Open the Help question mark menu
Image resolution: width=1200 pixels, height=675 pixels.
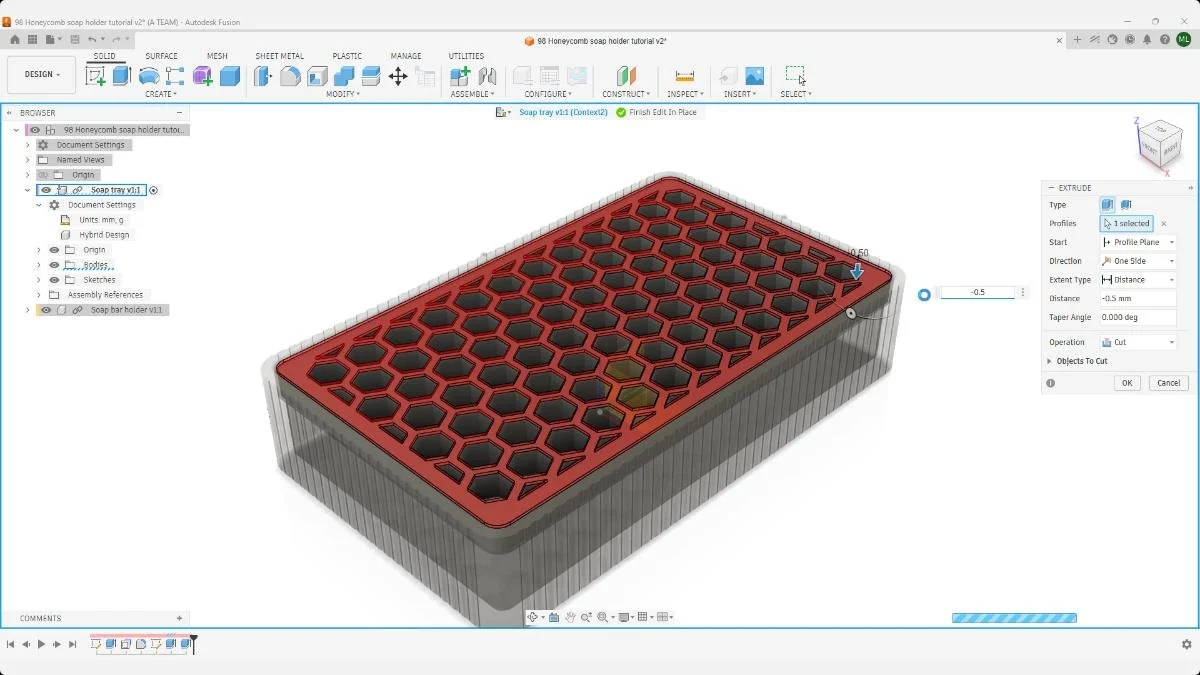coord(1165,40)
